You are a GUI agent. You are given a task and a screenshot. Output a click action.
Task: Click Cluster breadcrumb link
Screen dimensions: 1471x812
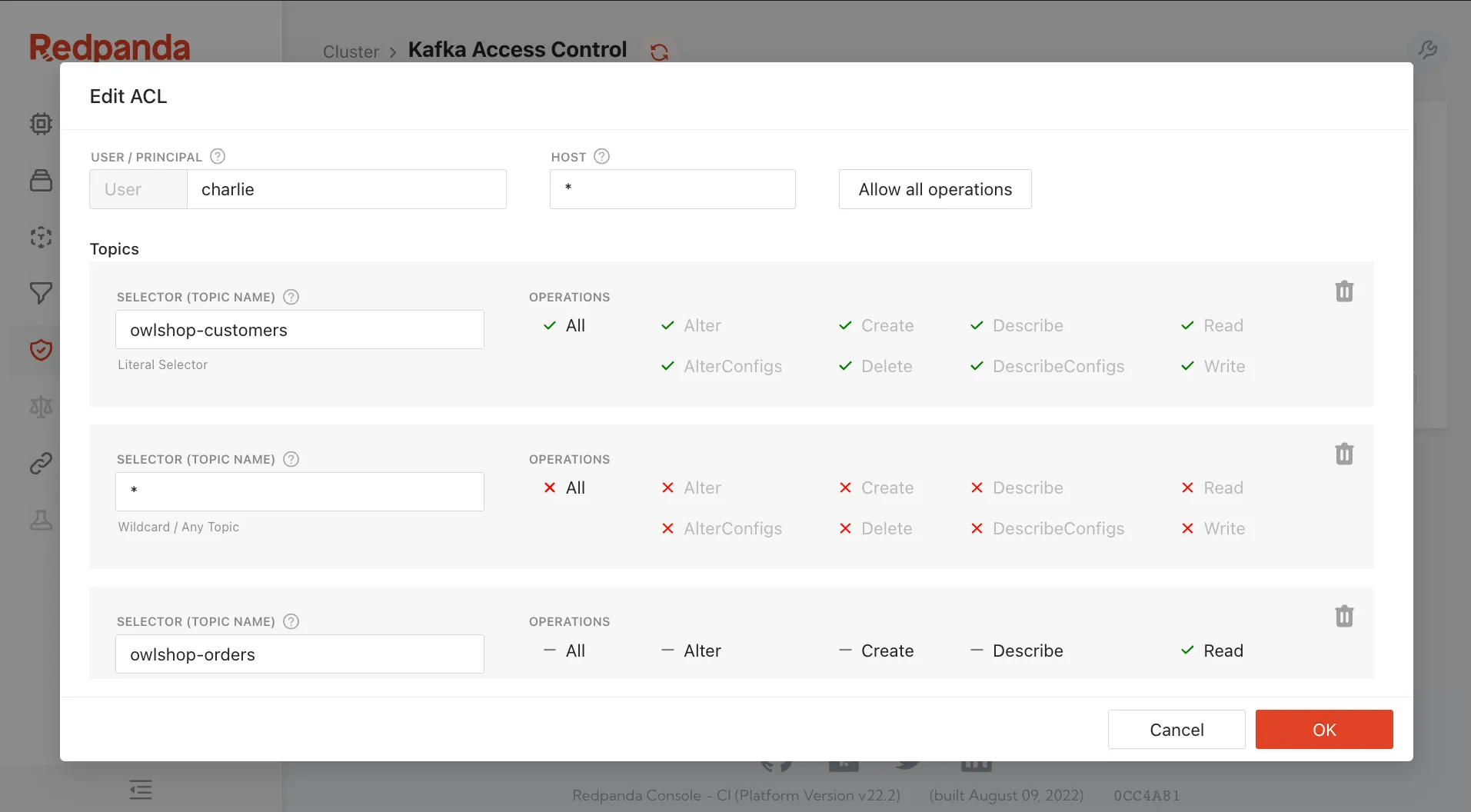point(351,52)
